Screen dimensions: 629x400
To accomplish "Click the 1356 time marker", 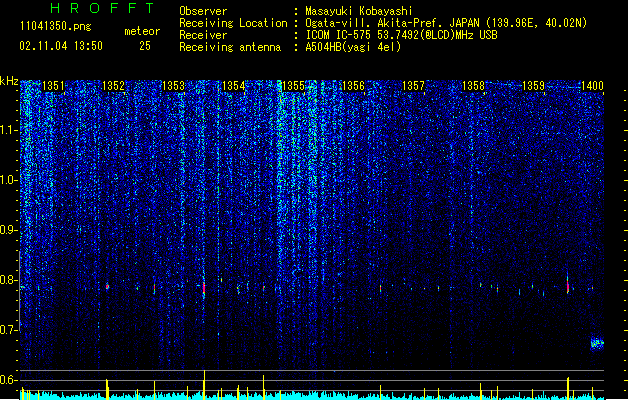I will click(x=353, y=86).
